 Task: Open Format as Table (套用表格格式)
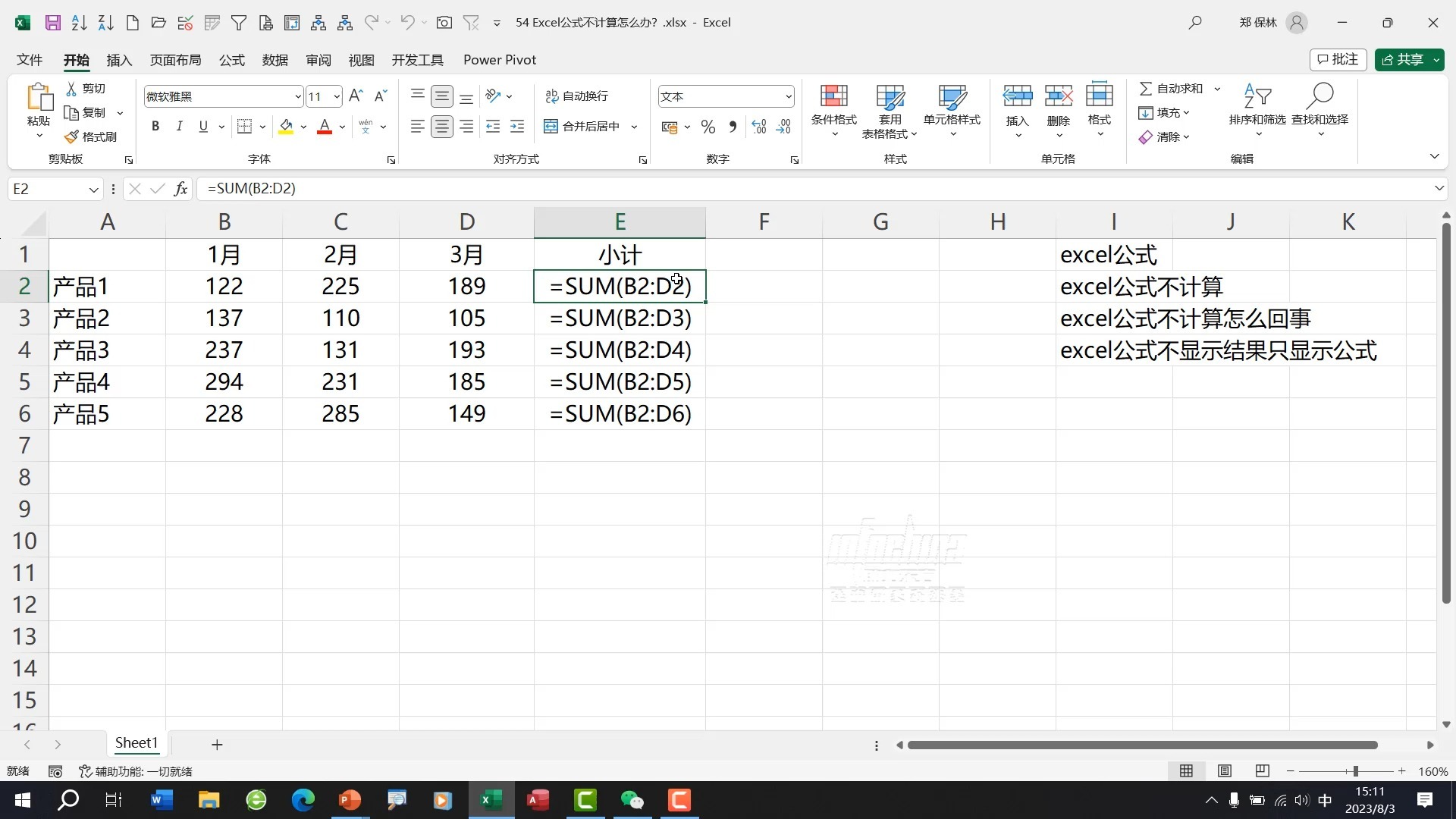point(890,110)
